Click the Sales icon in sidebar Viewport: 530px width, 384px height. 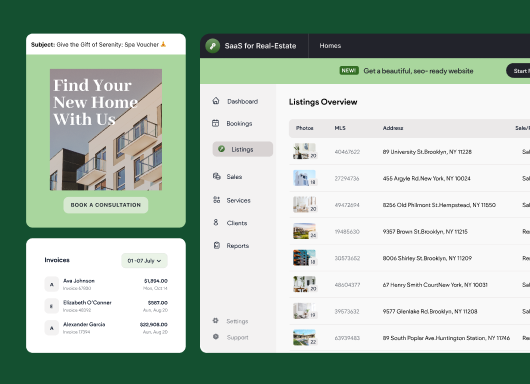click(x=216, y=176)
